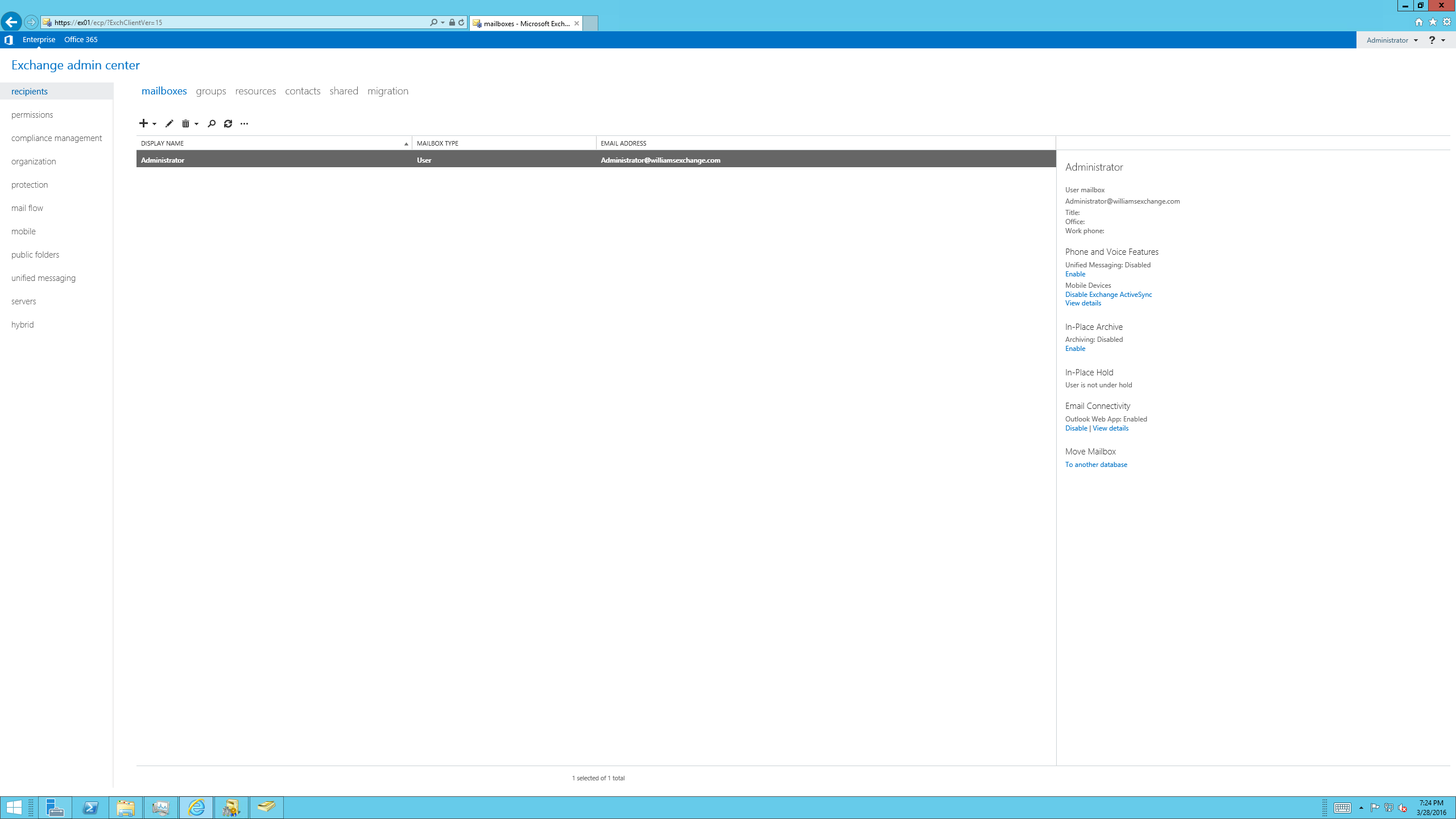Click the Administrator dropdown in top right
The height and width of the screenshot is (819, 1456).
(1392, 40)
